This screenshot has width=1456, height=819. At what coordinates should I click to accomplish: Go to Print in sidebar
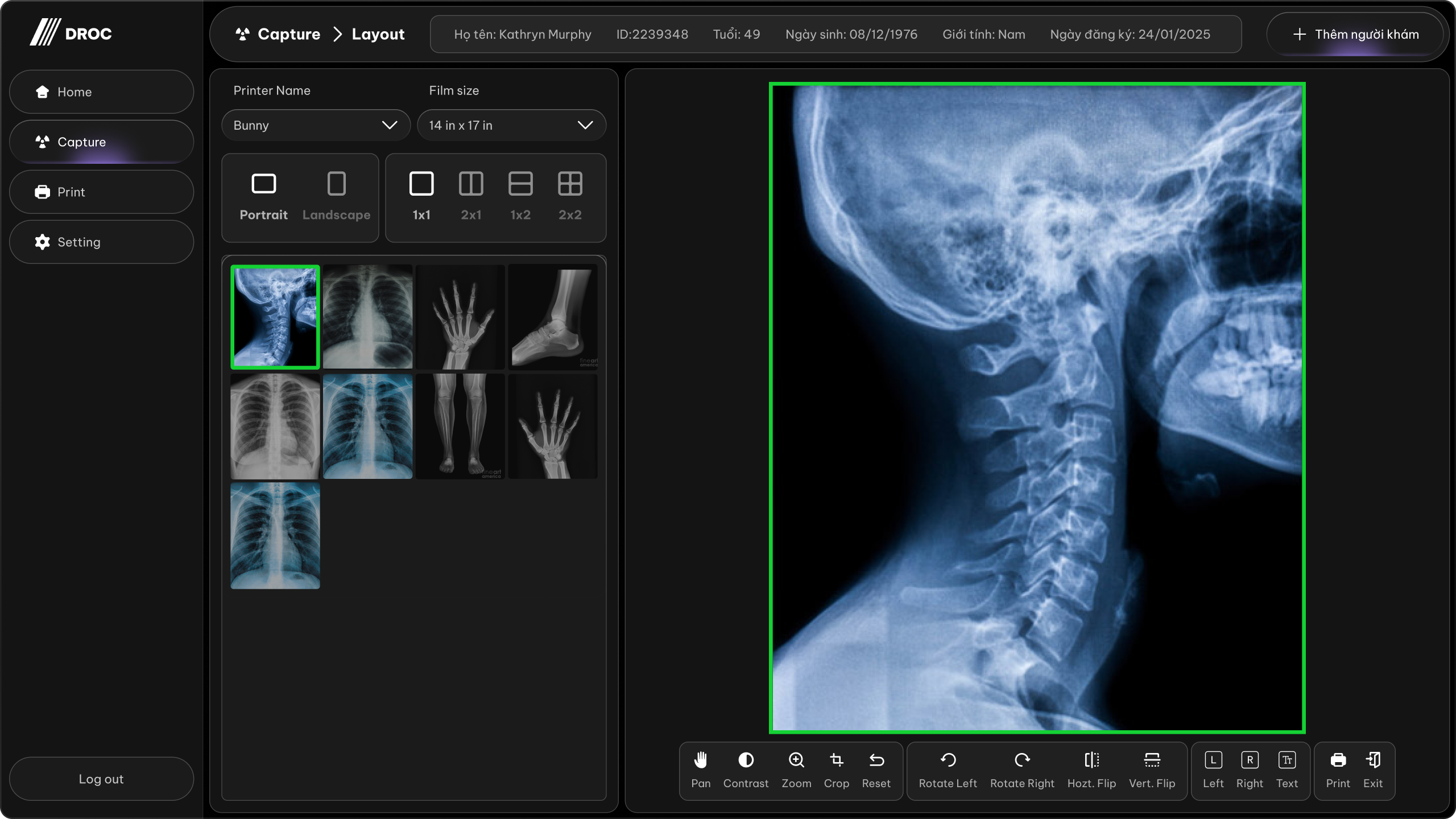point(101,192)
